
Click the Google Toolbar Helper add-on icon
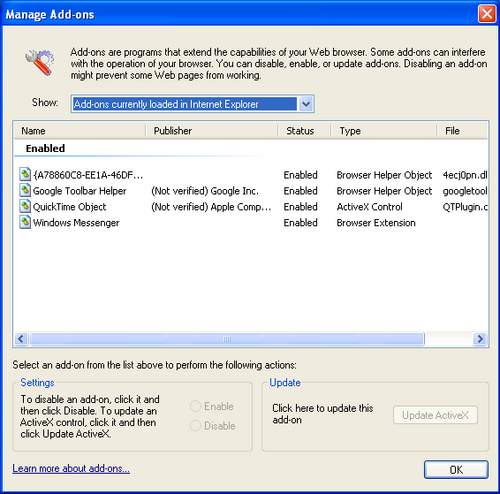click(25, 190)
